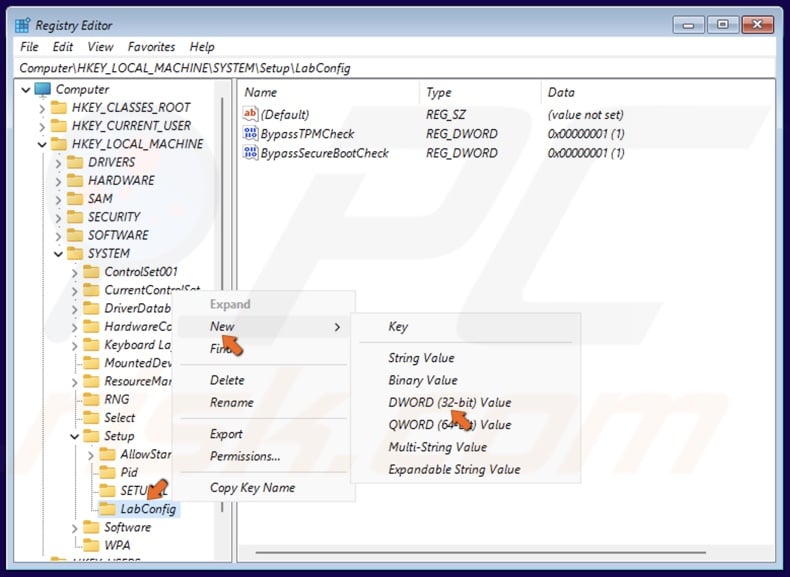Click the LabConfig folder icon
The height and width of the screenshot is (577, 790).
coord(107,508)
